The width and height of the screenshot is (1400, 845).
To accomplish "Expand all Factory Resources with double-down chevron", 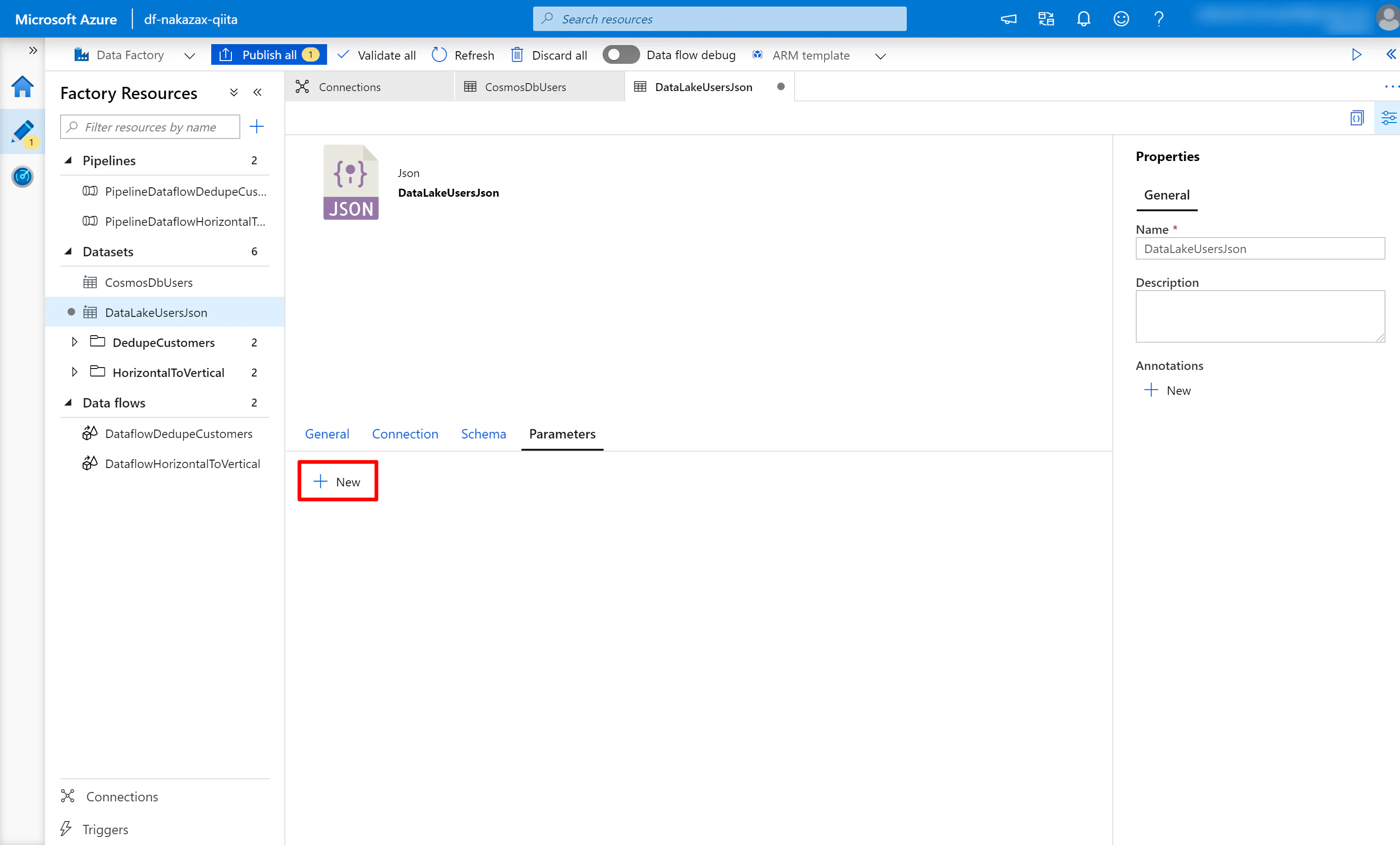I will (x=234, y=92).
